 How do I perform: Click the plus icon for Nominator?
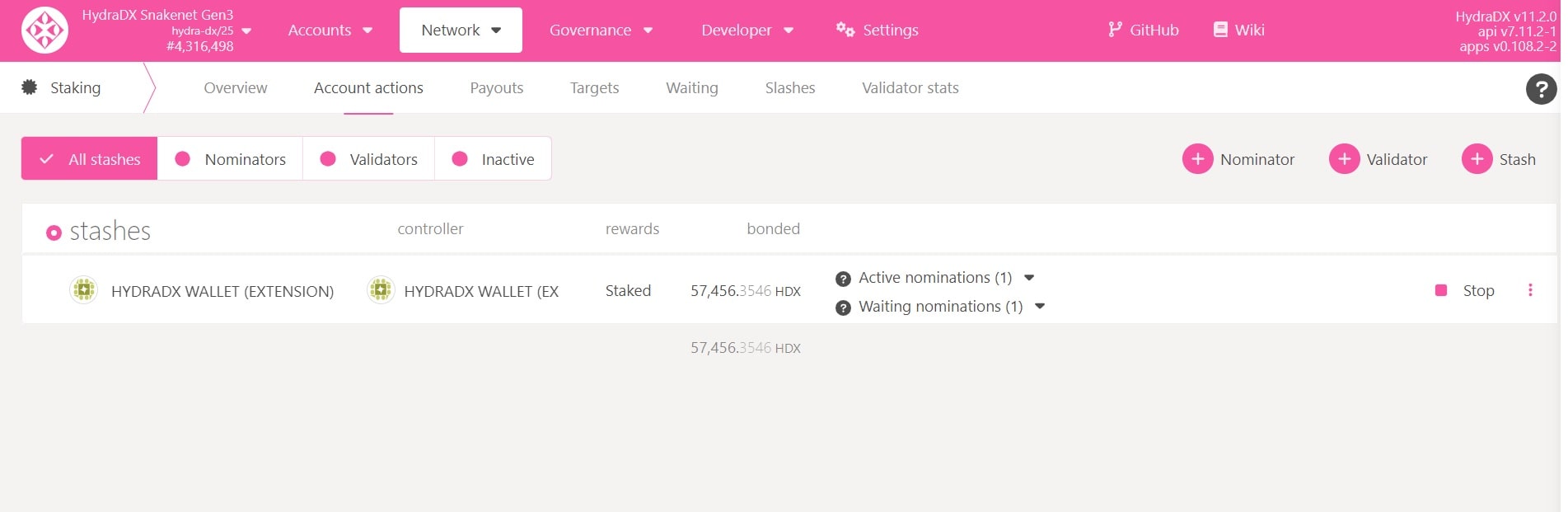(1197, 159)
